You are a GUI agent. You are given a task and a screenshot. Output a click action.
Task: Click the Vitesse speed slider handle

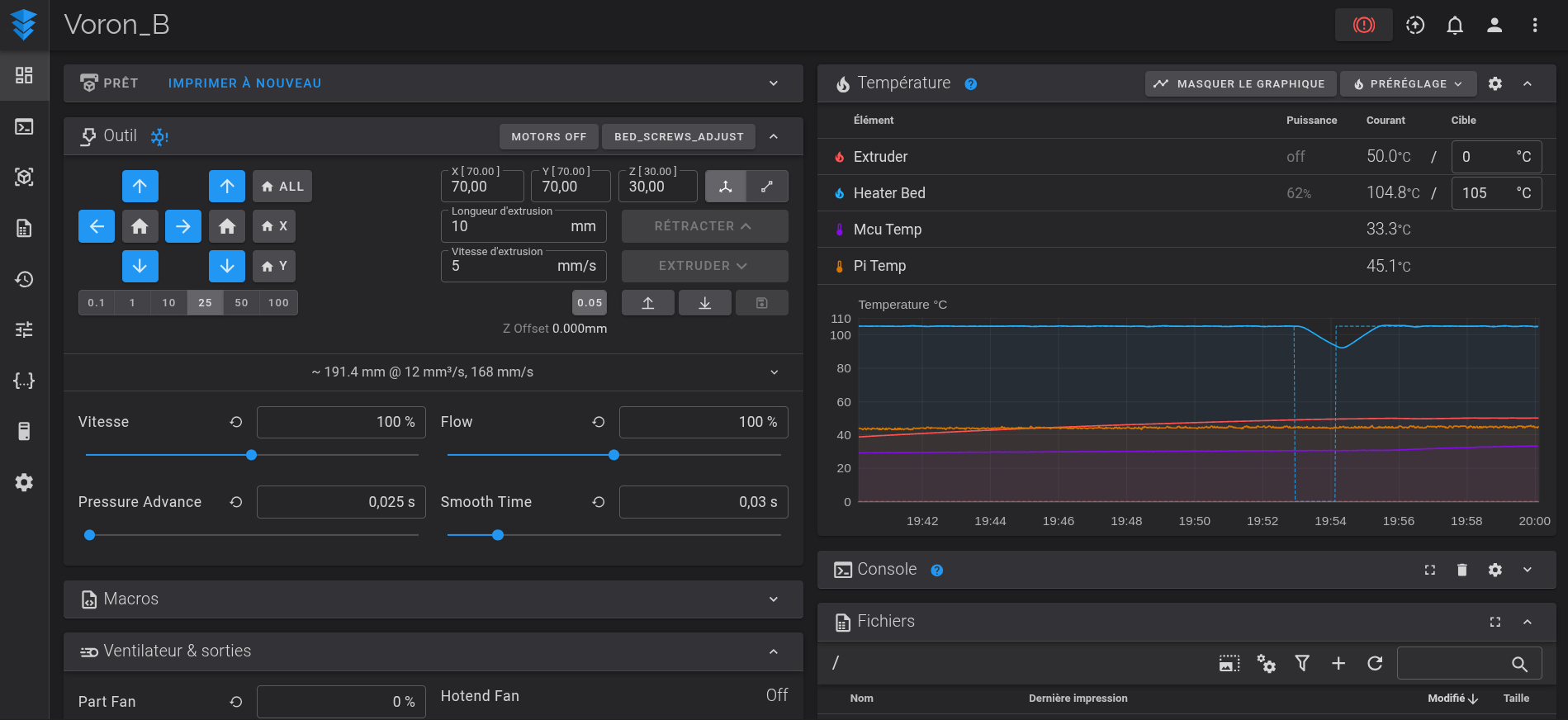(252, 455)
